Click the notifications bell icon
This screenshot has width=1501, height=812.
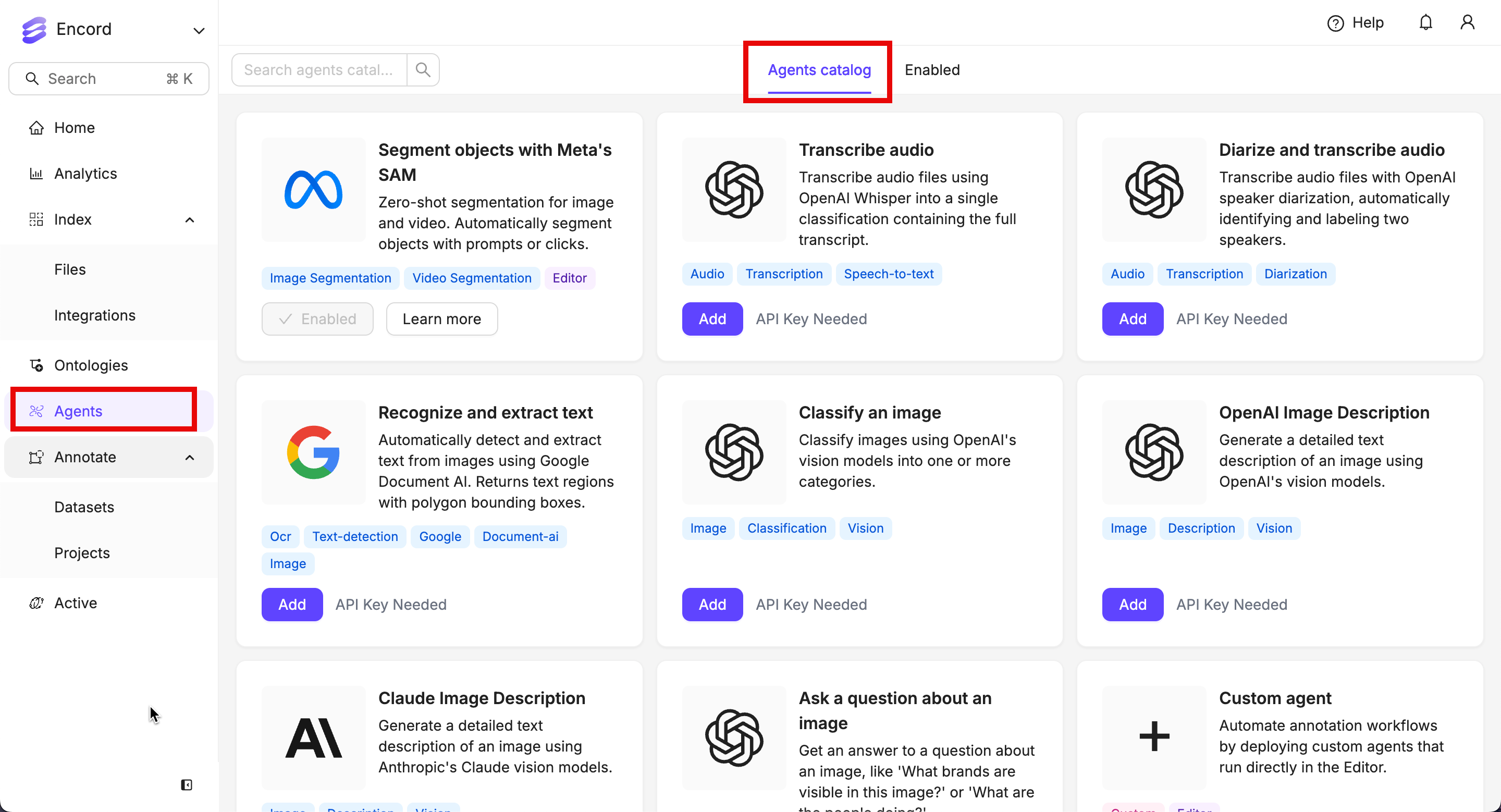click(x=1425, y=23)
